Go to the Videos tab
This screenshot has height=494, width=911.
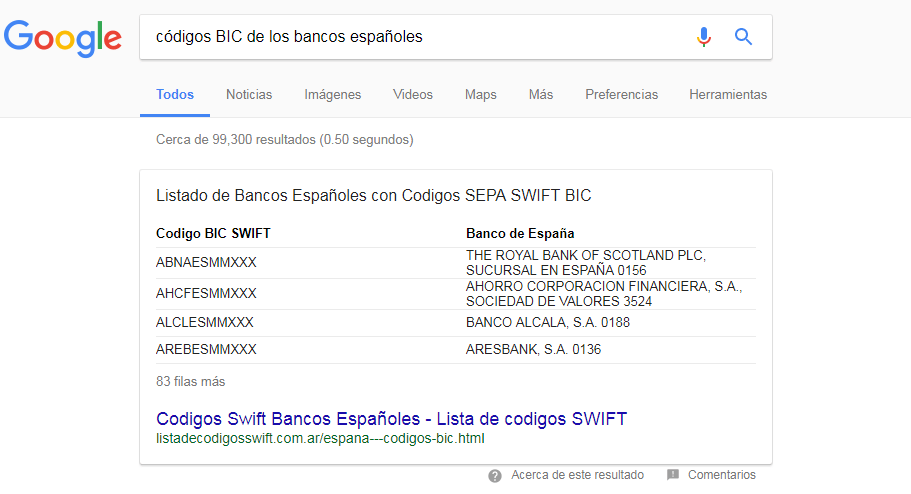point(413,94)
